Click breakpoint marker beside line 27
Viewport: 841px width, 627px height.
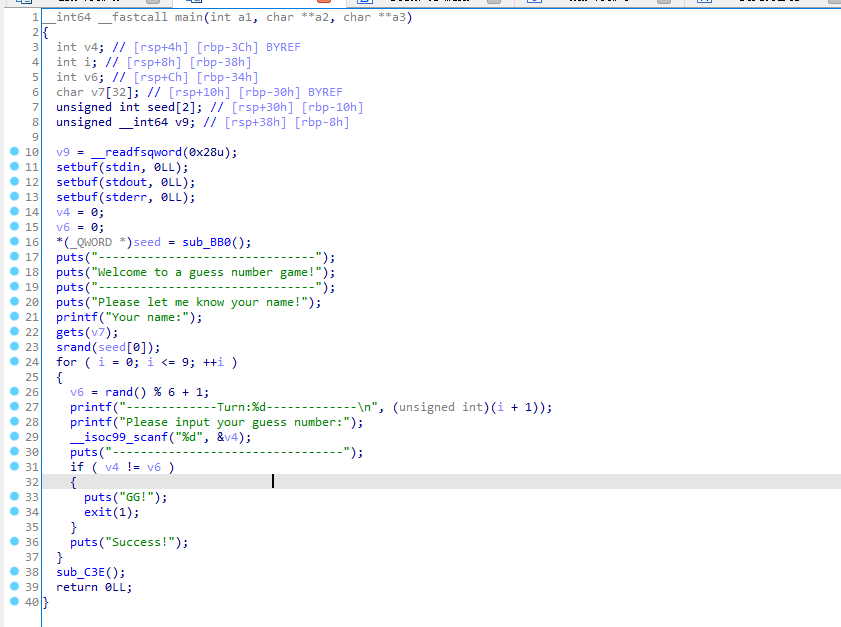pyautogui.click(x=14, y=407)
